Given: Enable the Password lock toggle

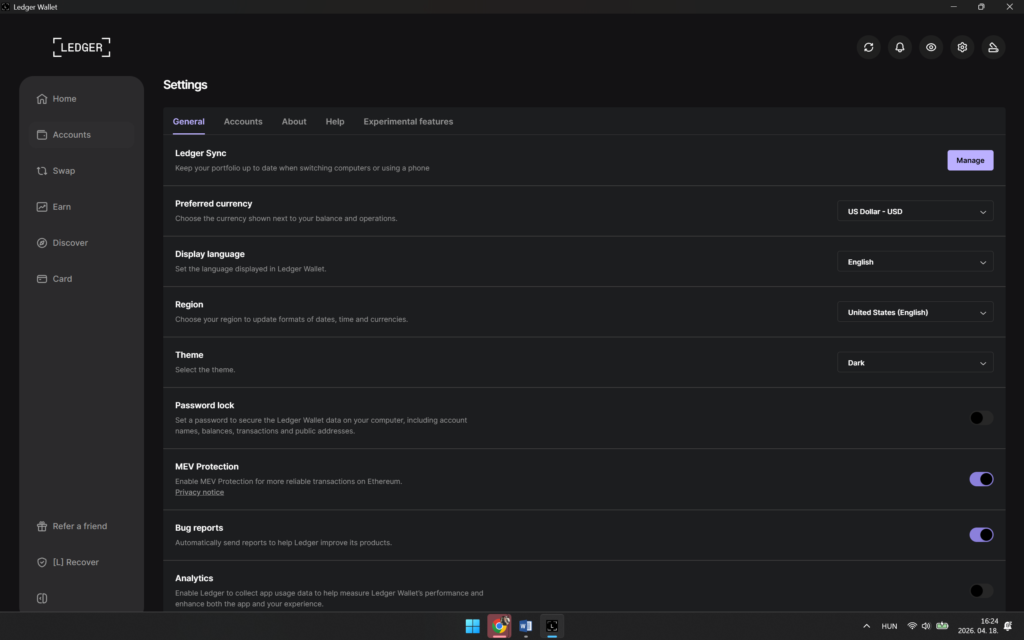Looking at the screenshot, I should [981, 418].
